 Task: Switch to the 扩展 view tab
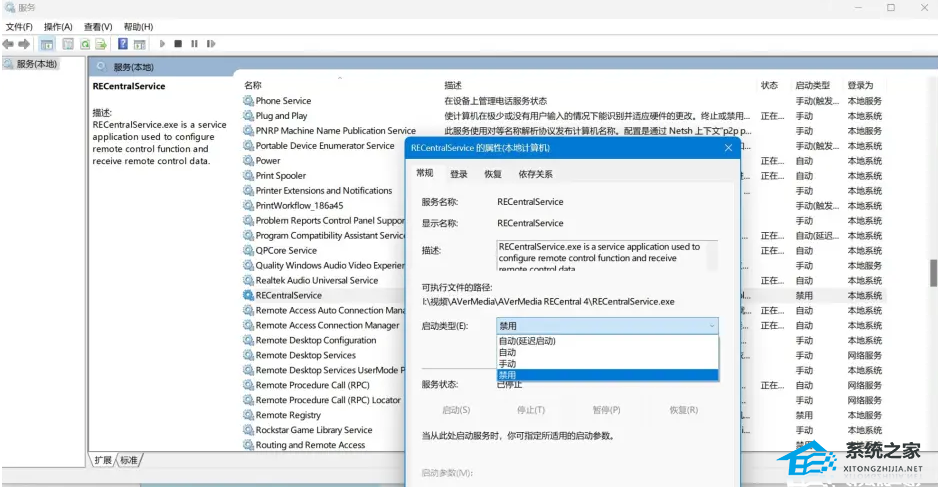[x=103, y=460]
